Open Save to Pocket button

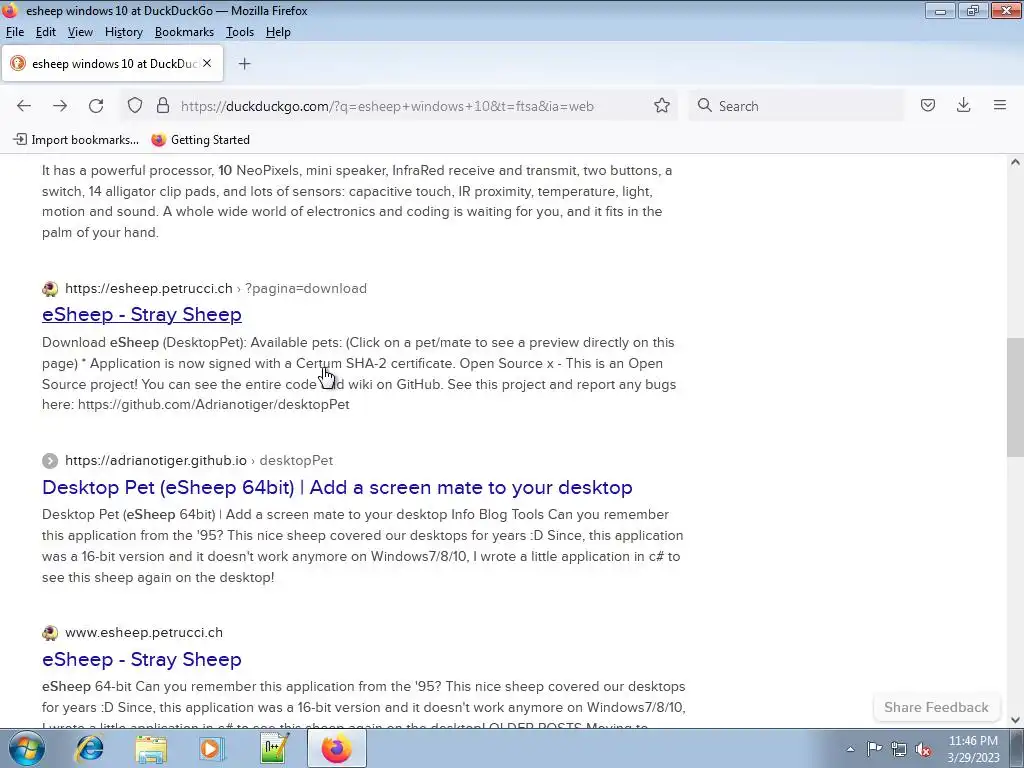(928, 105)
